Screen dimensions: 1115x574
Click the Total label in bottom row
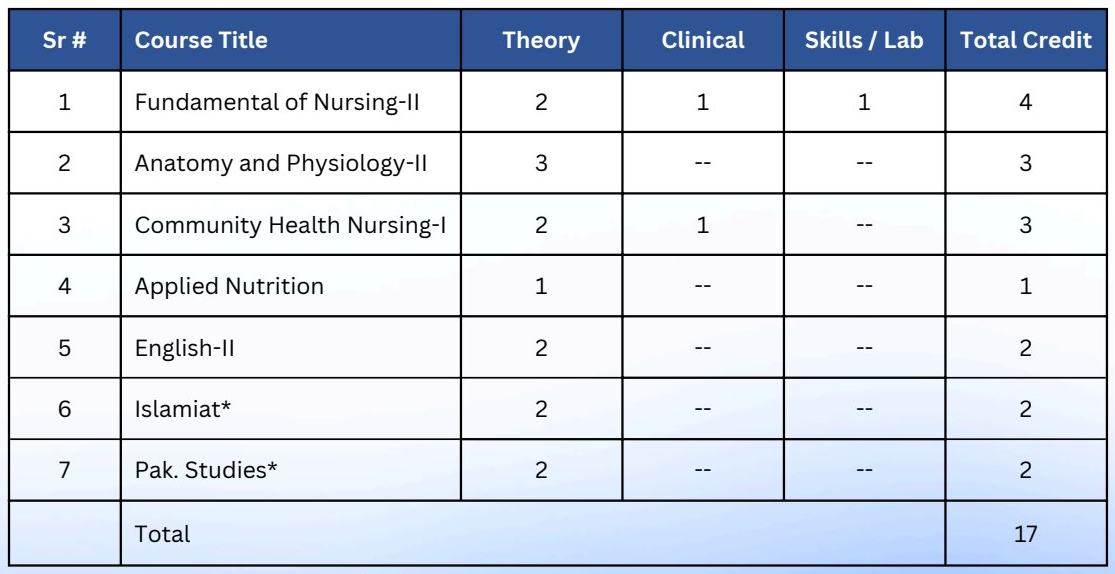click(x=163, y=533)
